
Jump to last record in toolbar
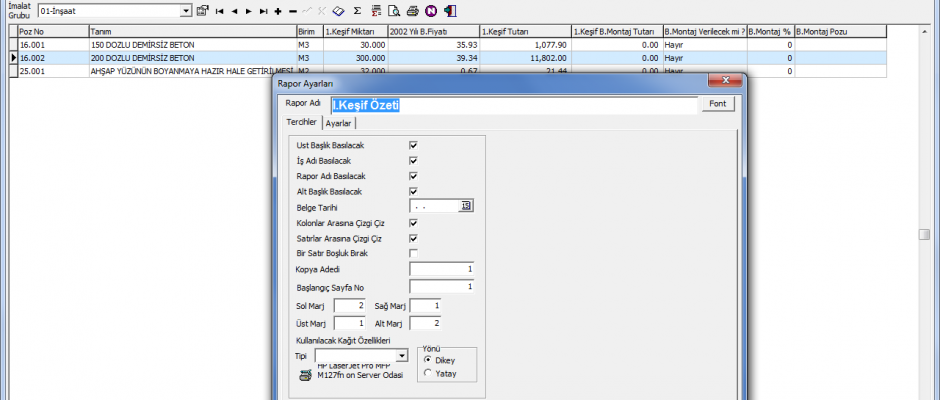click(x=262, y=11)
